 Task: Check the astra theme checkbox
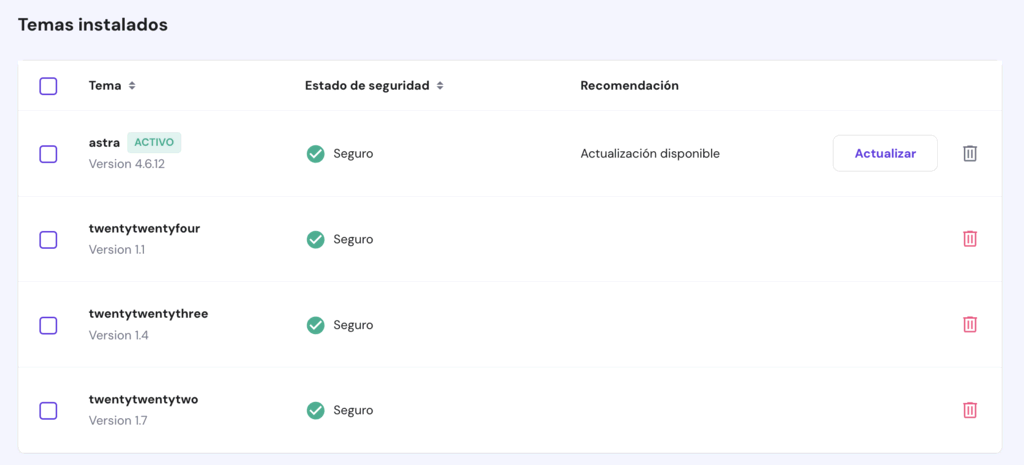tap(48, 154)
